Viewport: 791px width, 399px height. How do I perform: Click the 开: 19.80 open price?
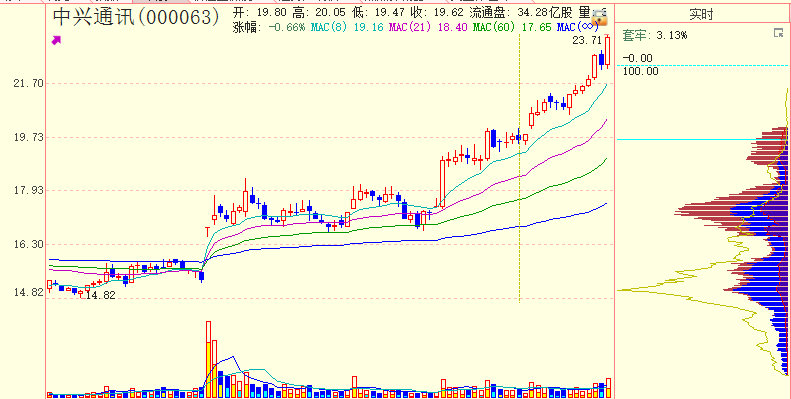tap(259, 12)
